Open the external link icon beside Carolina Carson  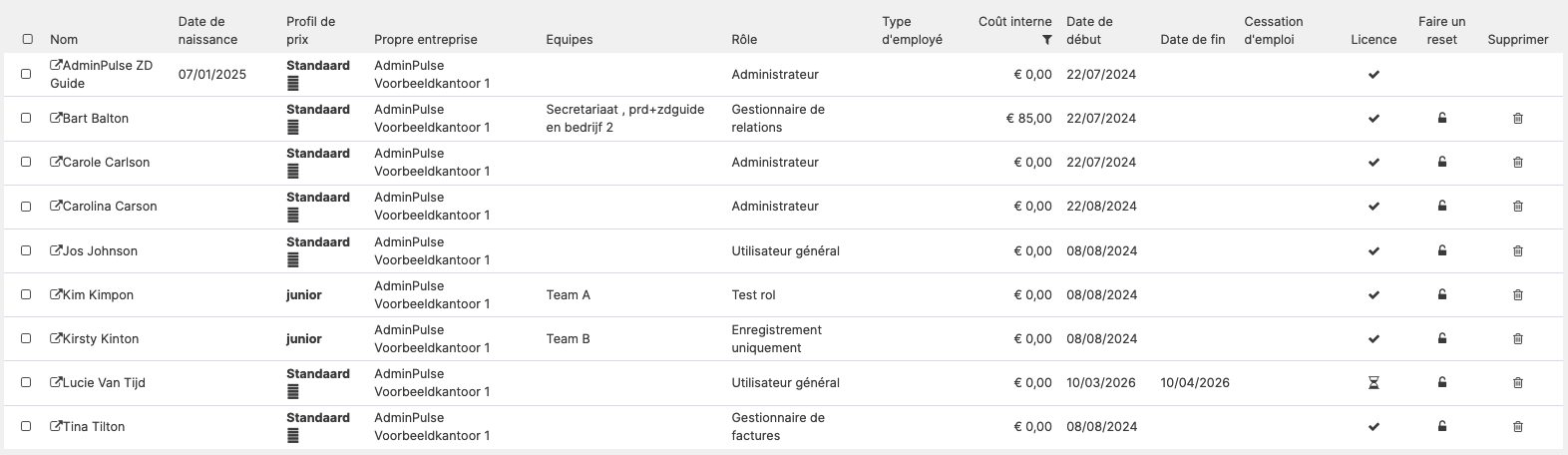56,206
